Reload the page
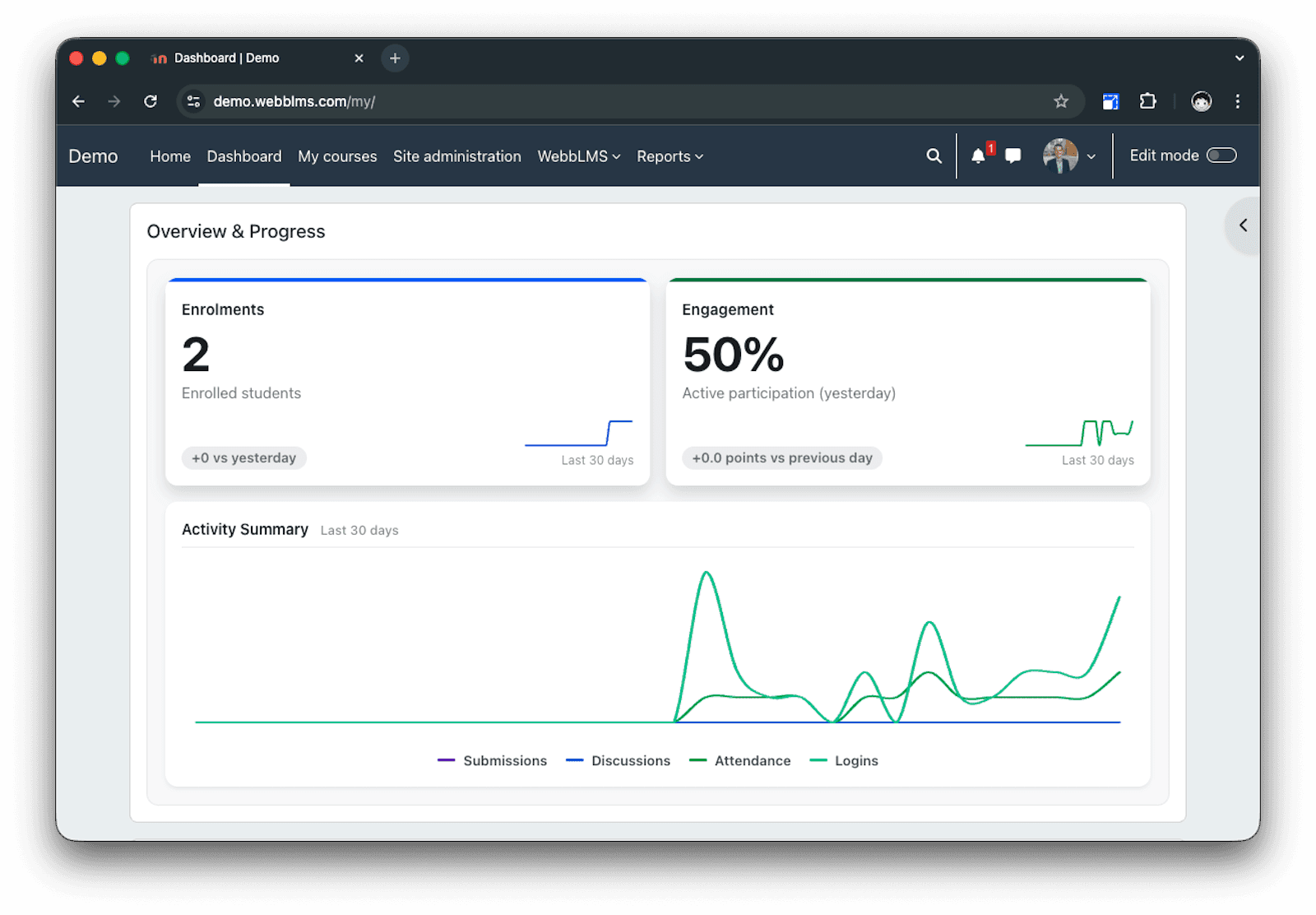The width and height of the screenshot is (1316, 915). pyautogui.click(x=151, y=101)
